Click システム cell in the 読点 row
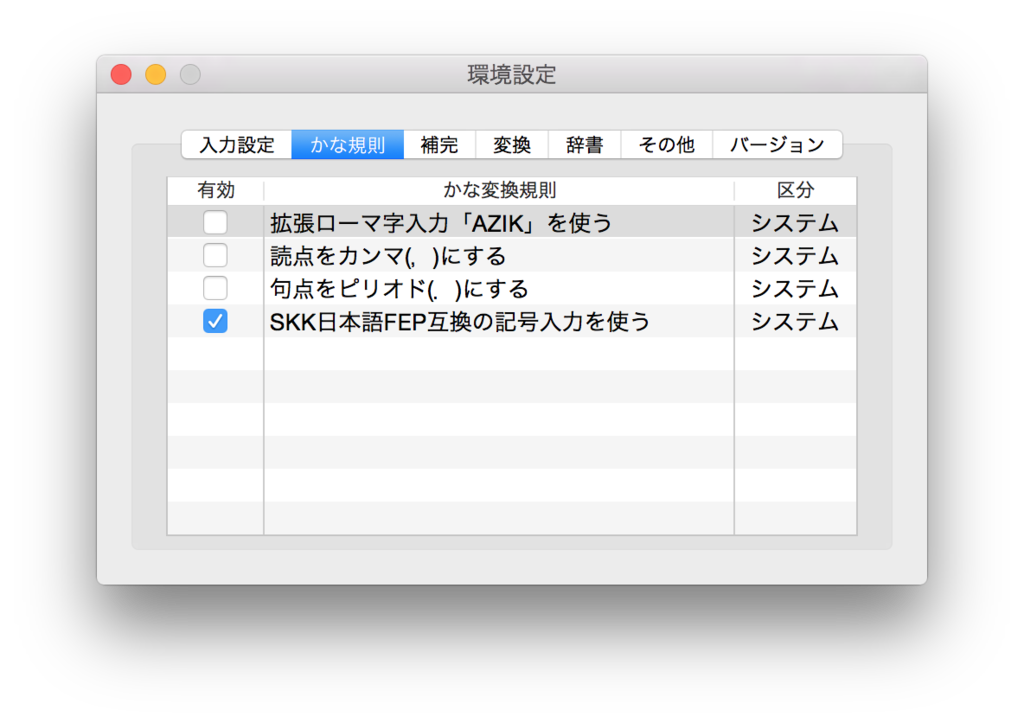 coord(795,255)
